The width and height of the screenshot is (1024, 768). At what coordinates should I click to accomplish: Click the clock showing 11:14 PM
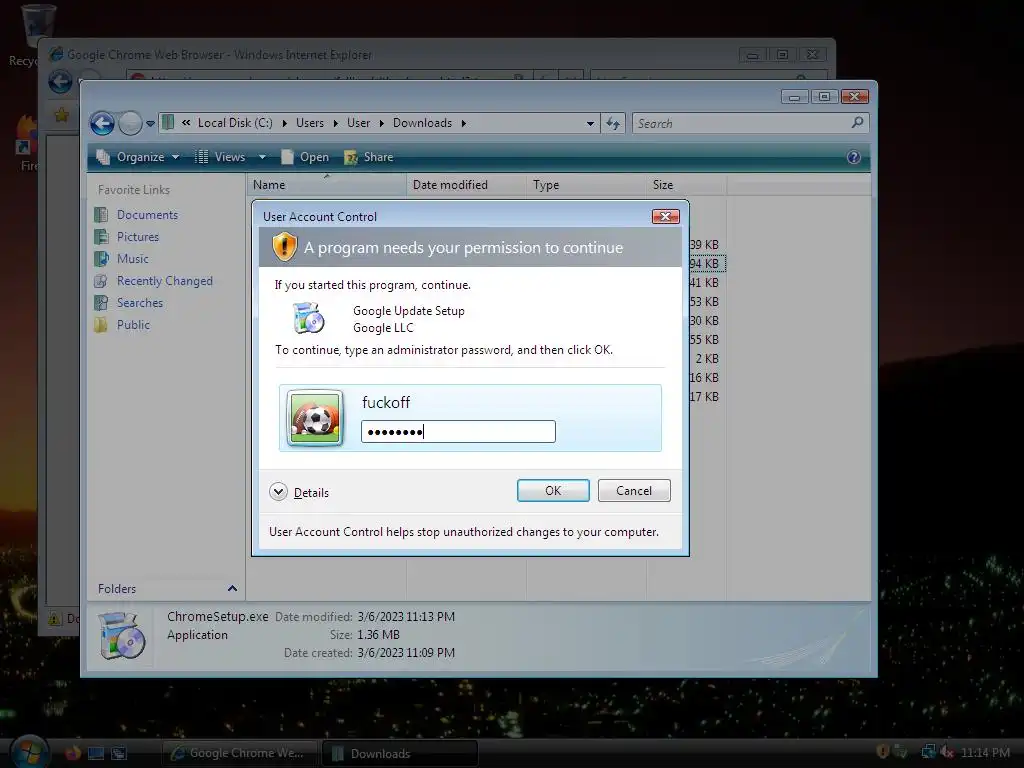(985, 752)
